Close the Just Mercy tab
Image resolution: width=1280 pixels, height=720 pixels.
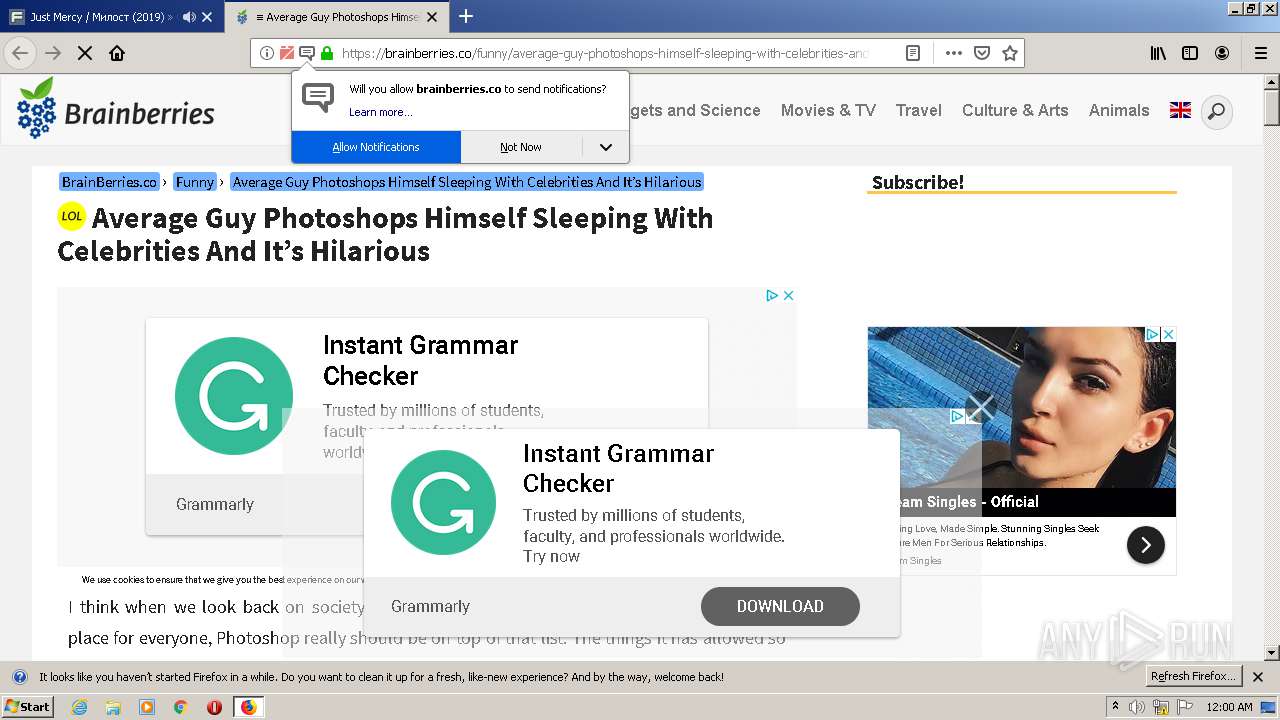click(x=207, y=17)
